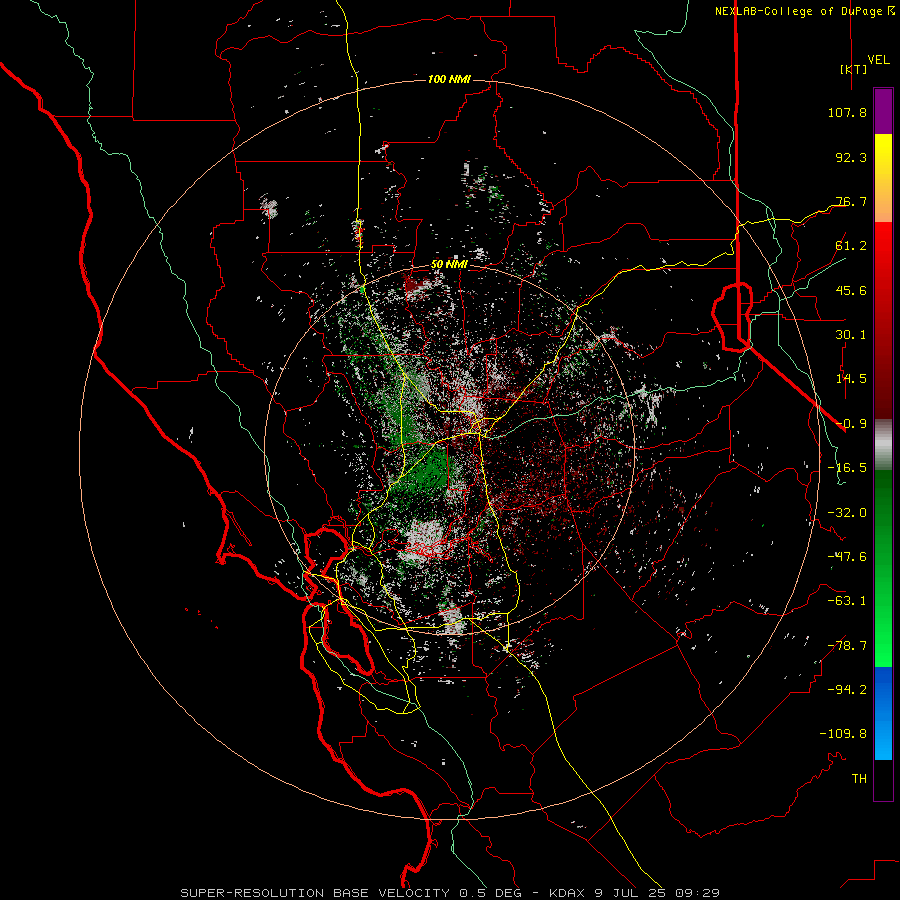Click the 14.5 velocity scale value
The width and height of the screenshot is (900, 900).
pos(851,379)
